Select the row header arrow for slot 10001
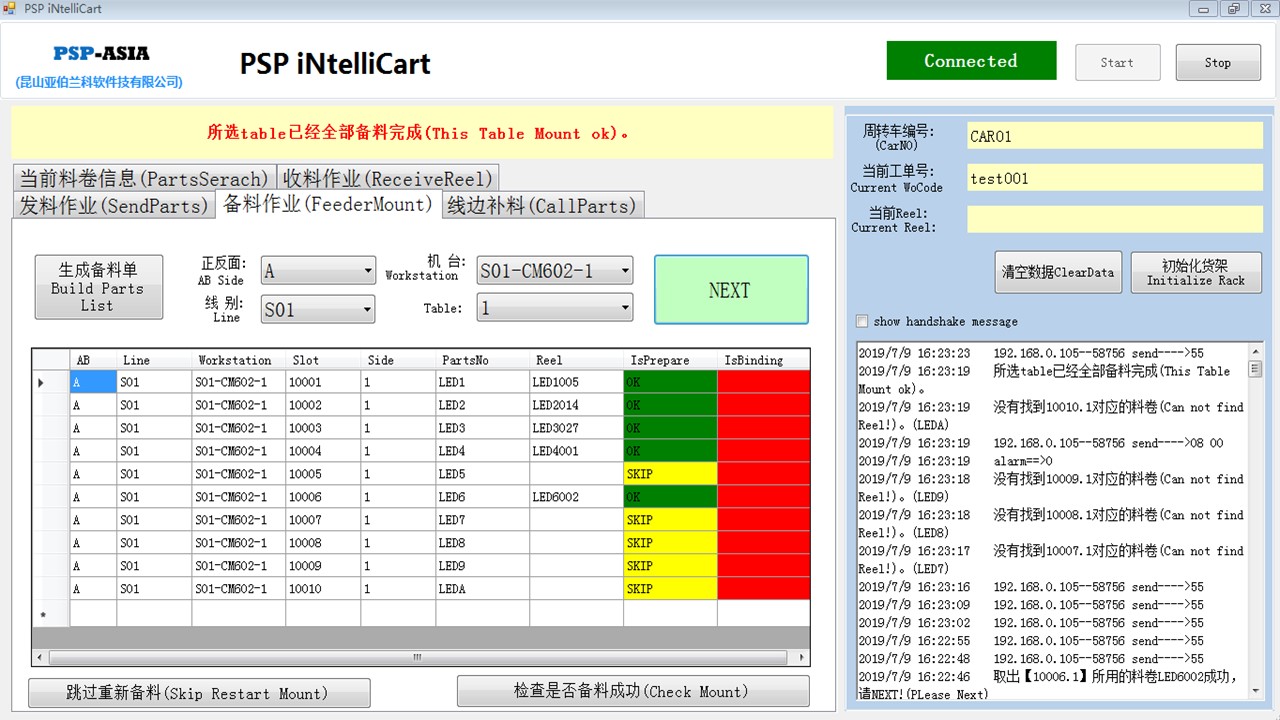Image resolution: width=1280 pixels, height=720 pixels. [x=51, y=382]
